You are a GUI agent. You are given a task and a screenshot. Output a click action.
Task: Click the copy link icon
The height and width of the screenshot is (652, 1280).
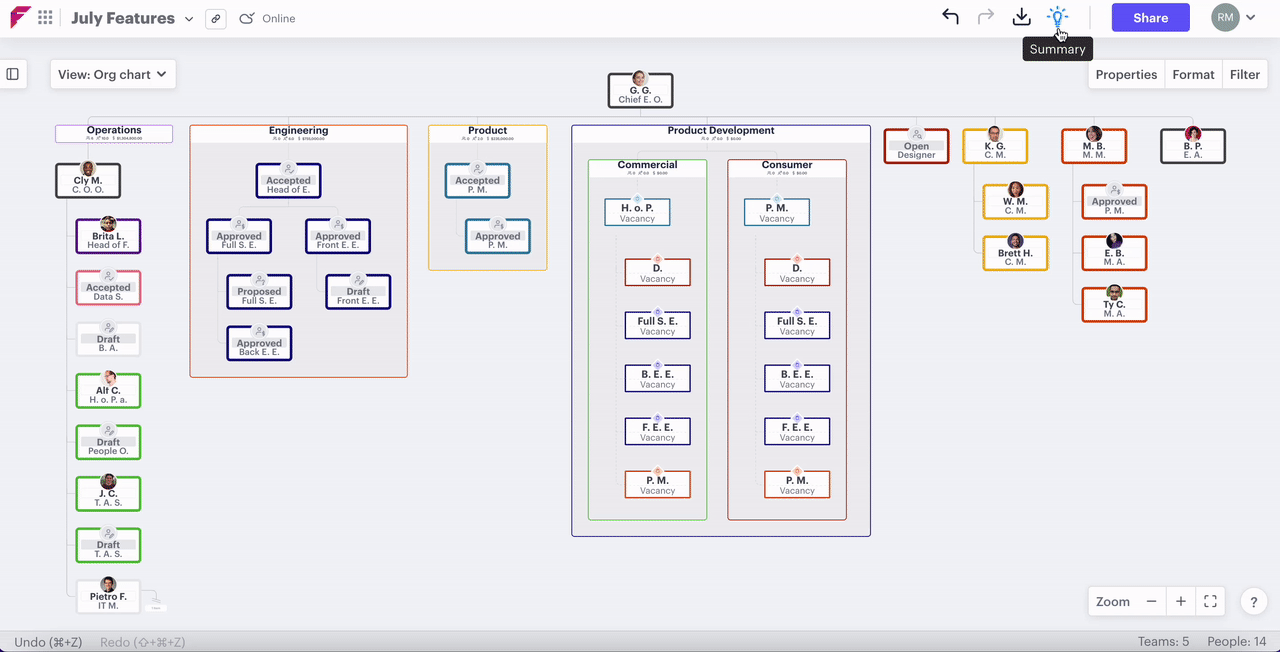click(x=215, y=19)
